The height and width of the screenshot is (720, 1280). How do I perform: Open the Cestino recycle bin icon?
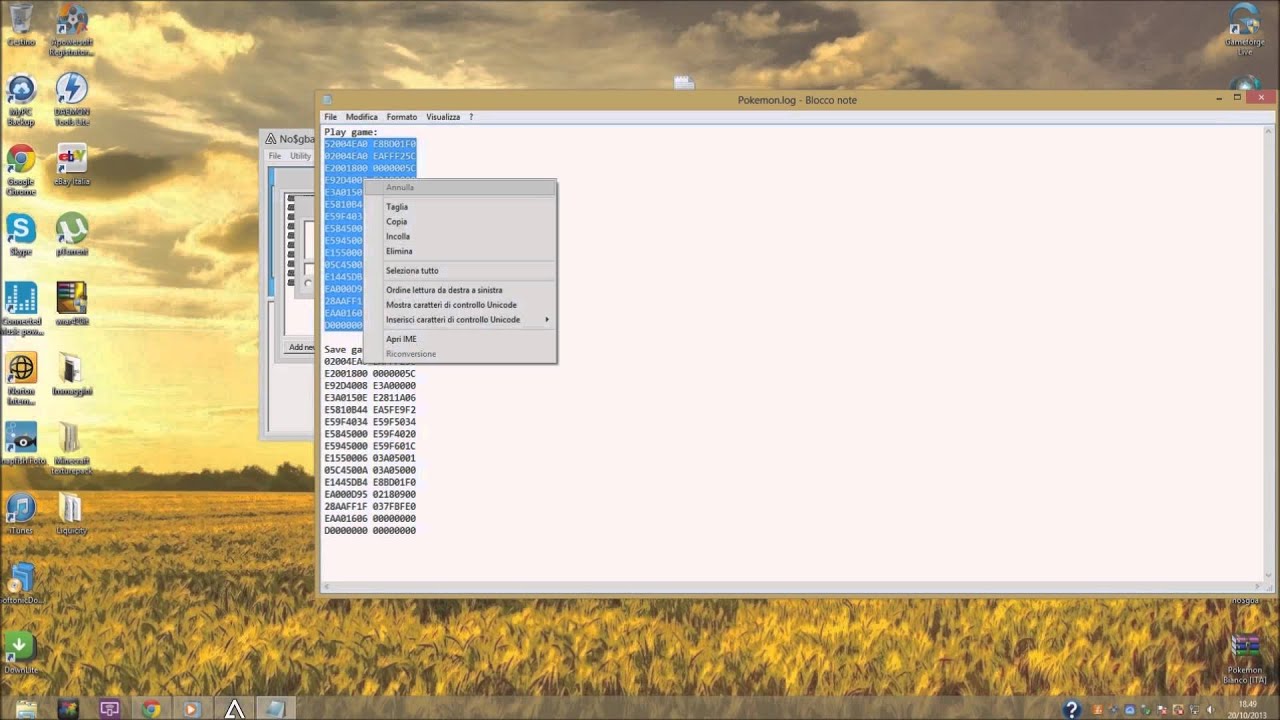tap(21, 24)
